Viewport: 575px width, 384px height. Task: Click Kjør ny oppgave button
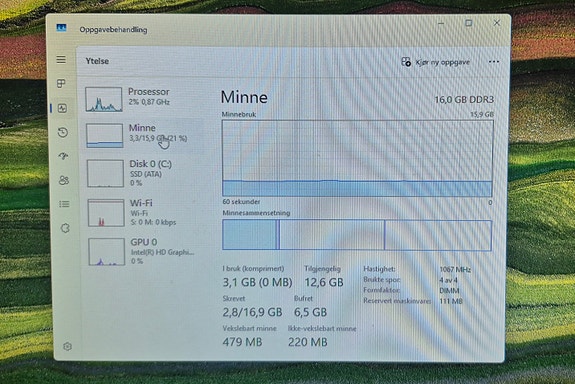[x=435, y=62]
